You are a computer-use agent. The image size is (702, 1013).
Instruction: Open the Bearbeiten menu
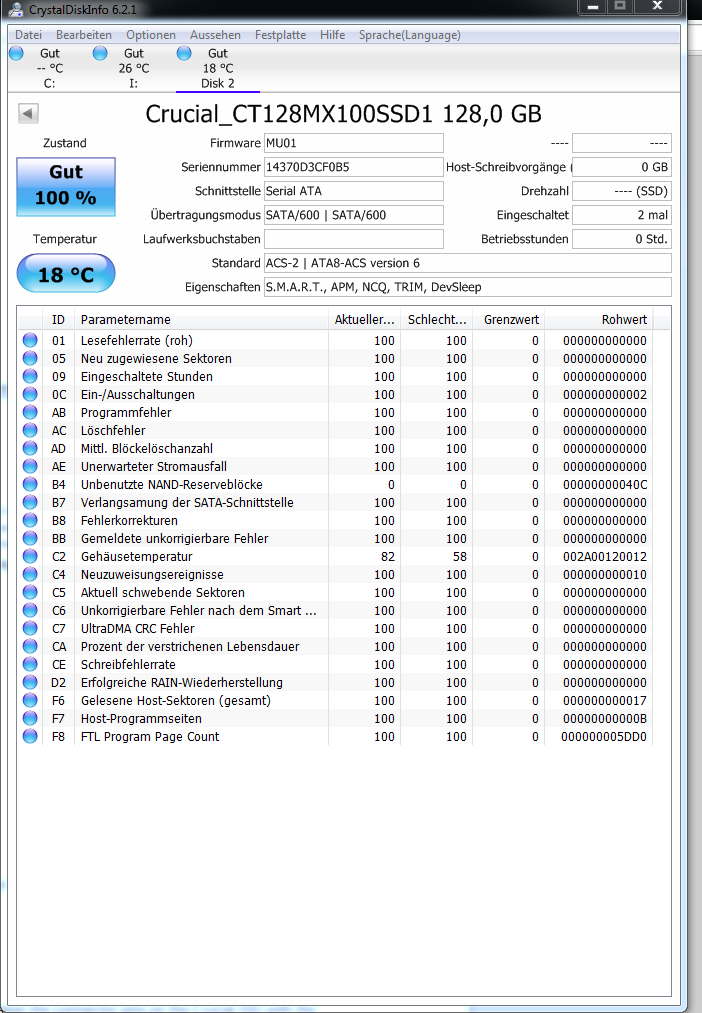pyautogui.click(x=84, y=35)
